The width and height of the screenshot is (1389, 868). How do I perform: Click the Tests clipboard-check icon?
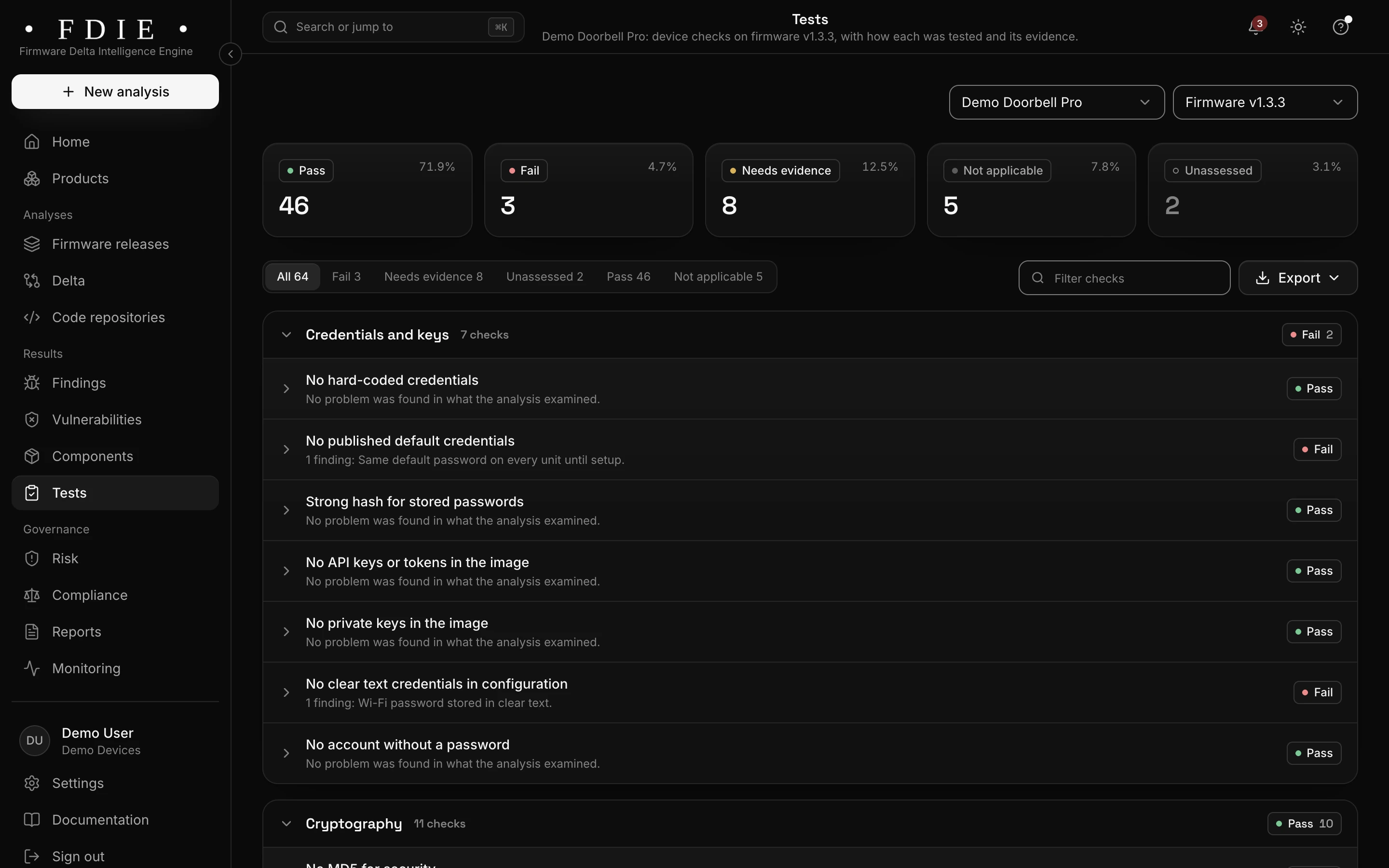(x=31, y=493)
